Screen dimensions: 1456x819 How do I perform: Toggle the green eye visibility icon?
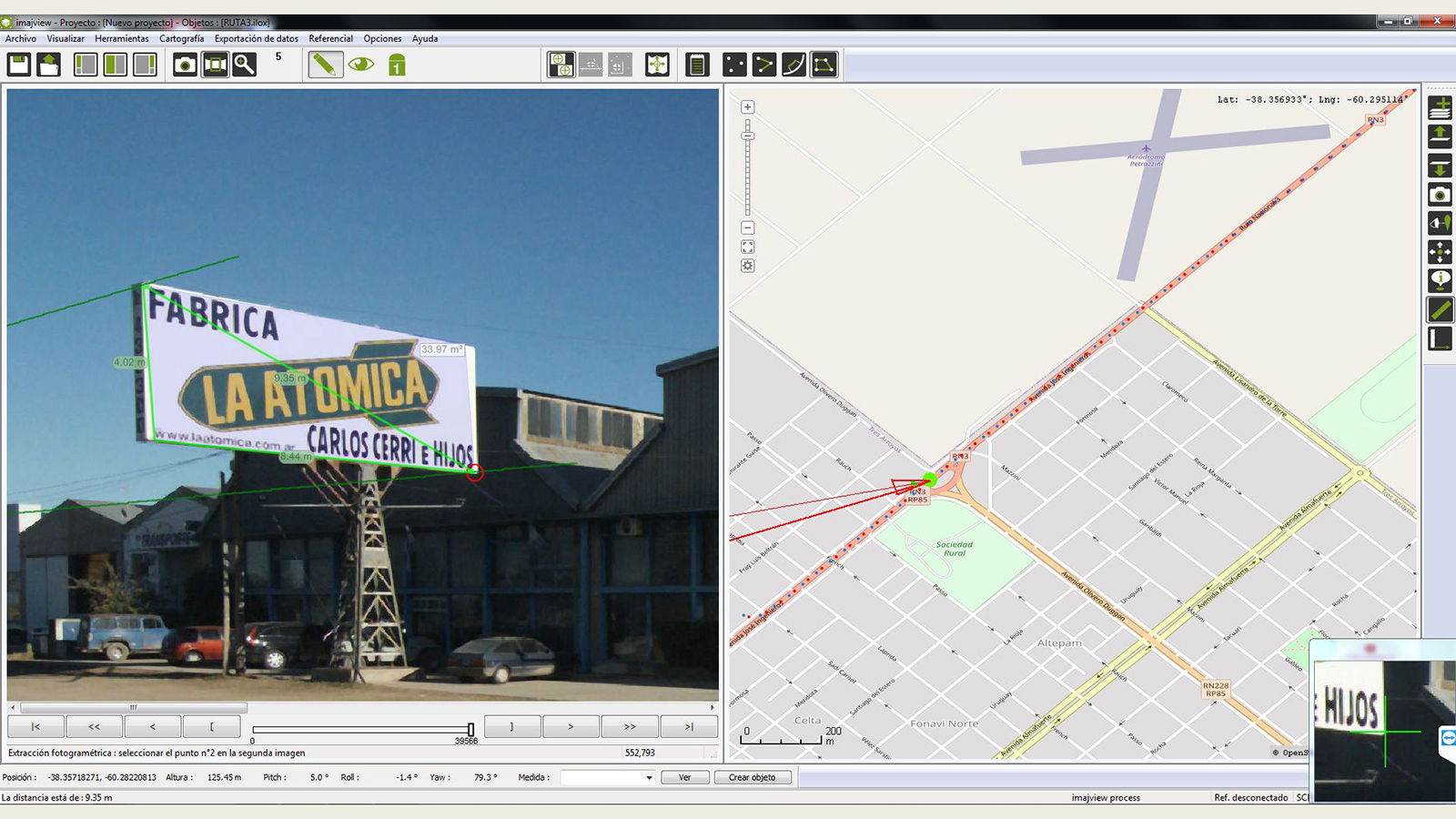[x=361, y=65]
